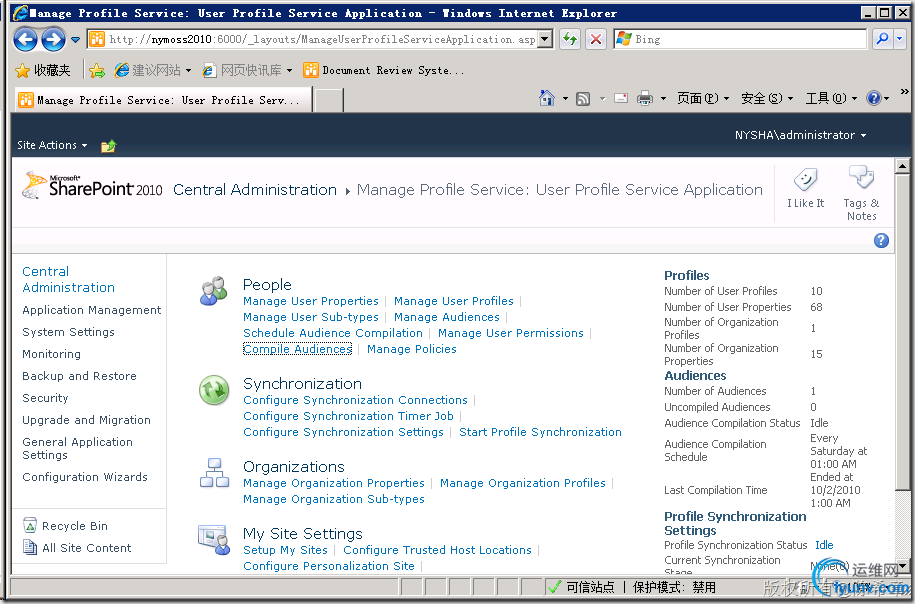Open the 页面(P) menu
Image resolution: width=915 pixels, height=604 pixels.
(x=703, y=98)
